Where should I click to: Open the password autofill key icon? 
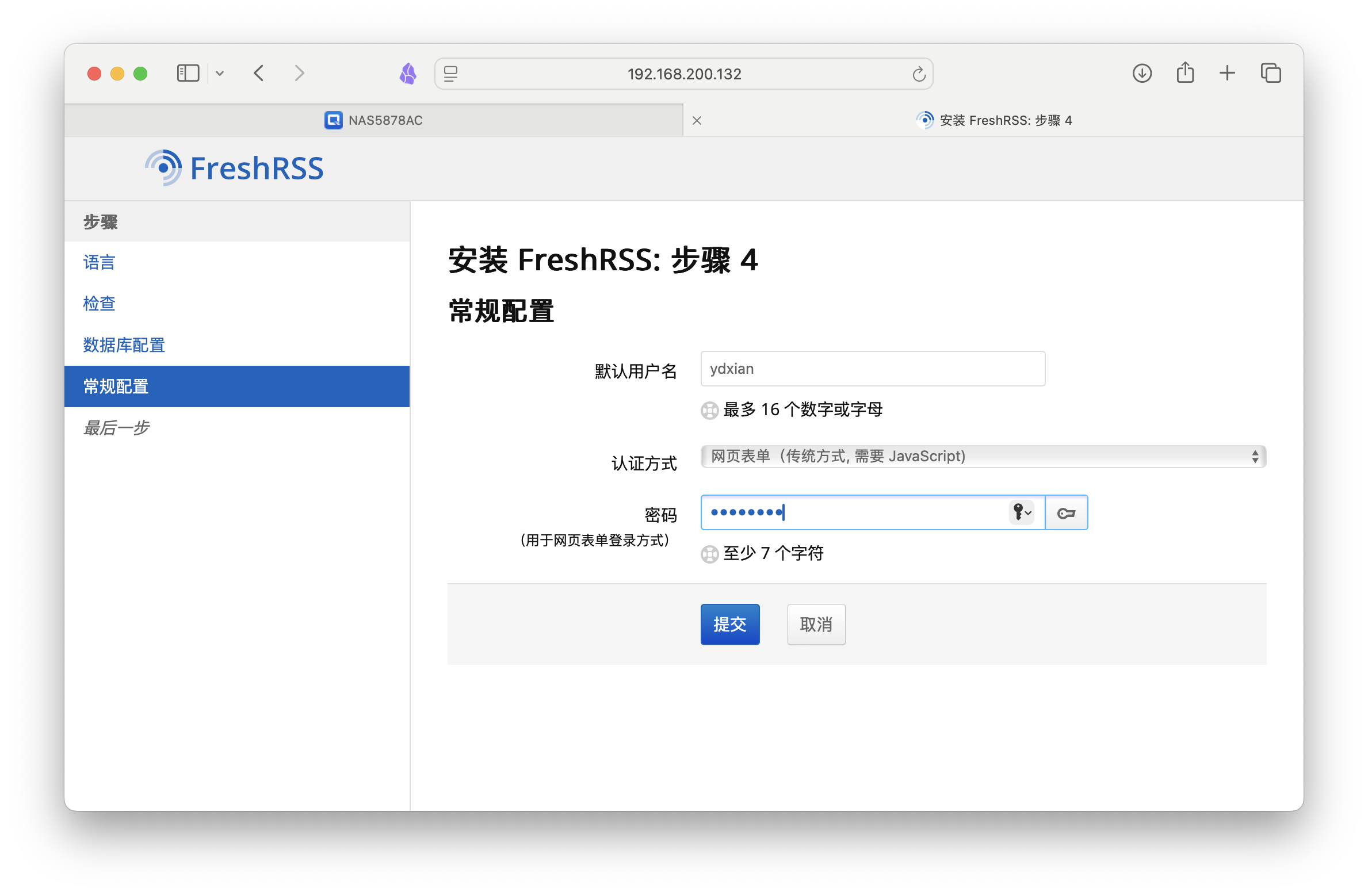point(1022,512)
